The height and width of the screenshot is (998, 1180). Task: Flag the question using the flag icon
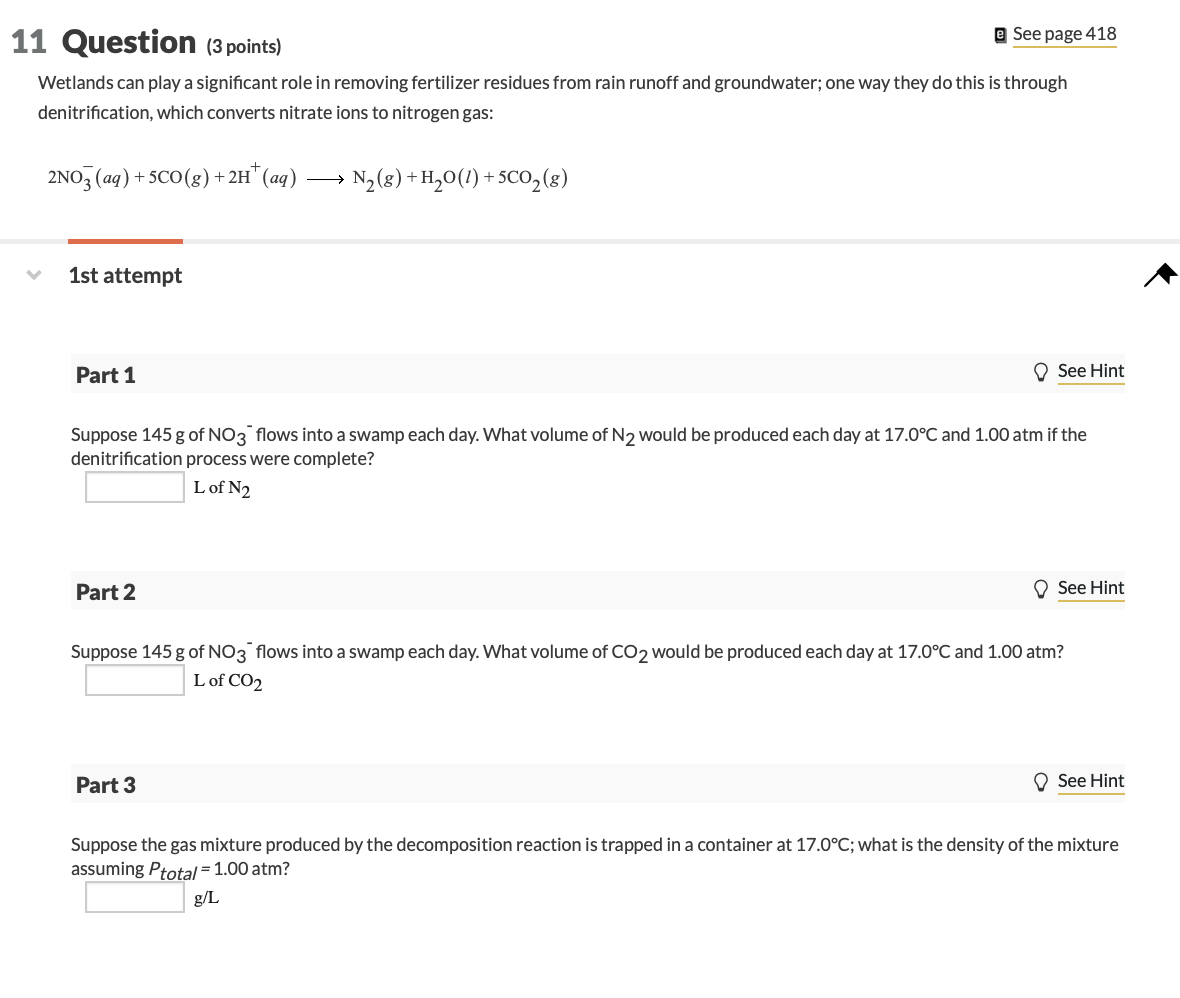pyautogui.click(x=1159, y=274)
